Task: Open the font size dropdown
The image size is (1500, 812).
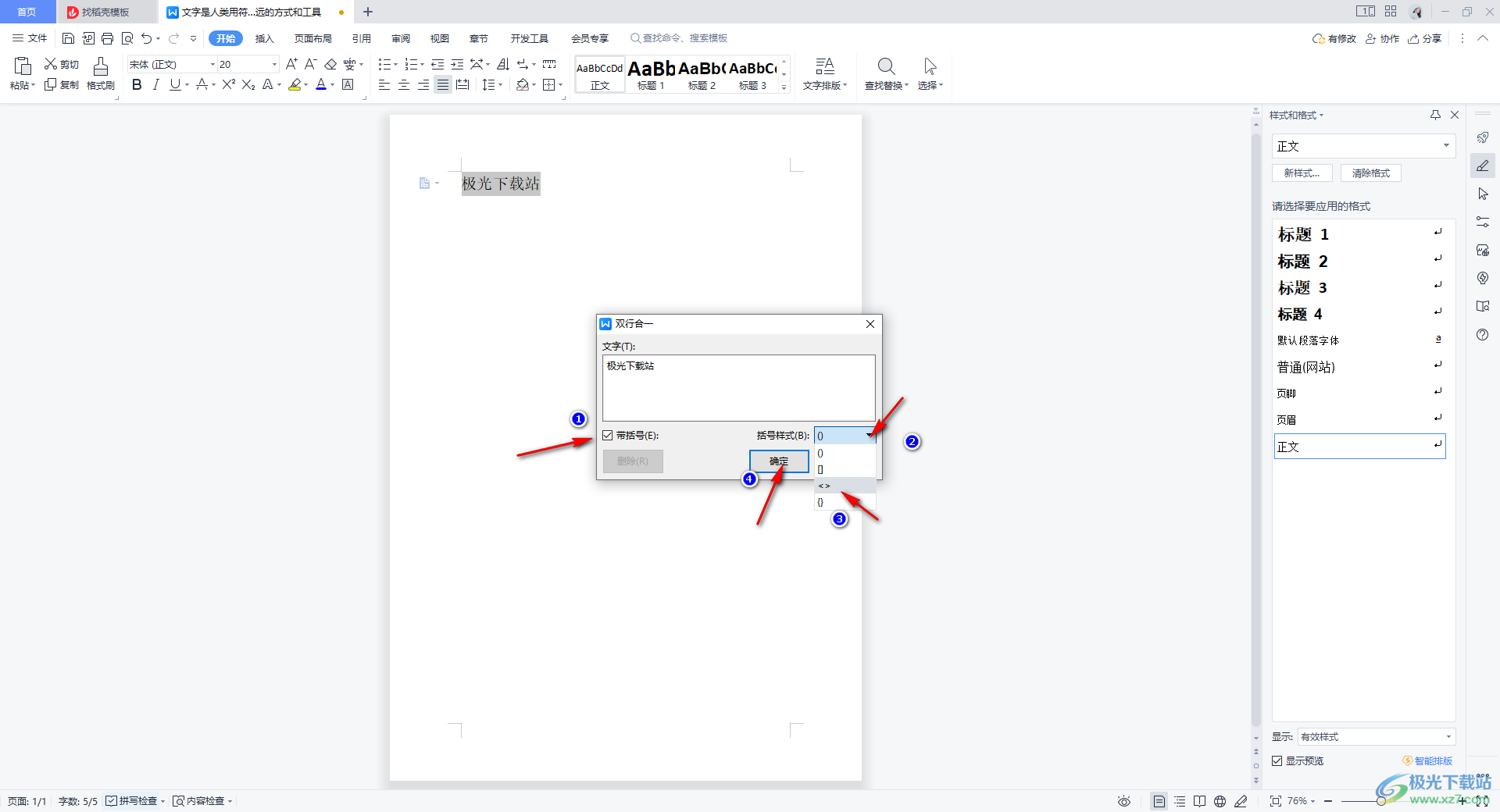Action: click(274, 64)
